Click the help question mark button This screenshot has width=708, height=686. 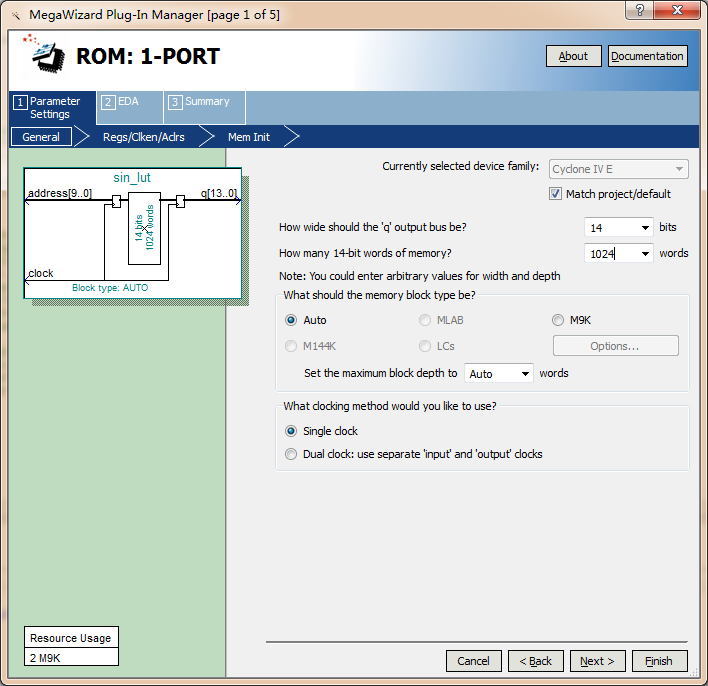(x=639, y=10)
